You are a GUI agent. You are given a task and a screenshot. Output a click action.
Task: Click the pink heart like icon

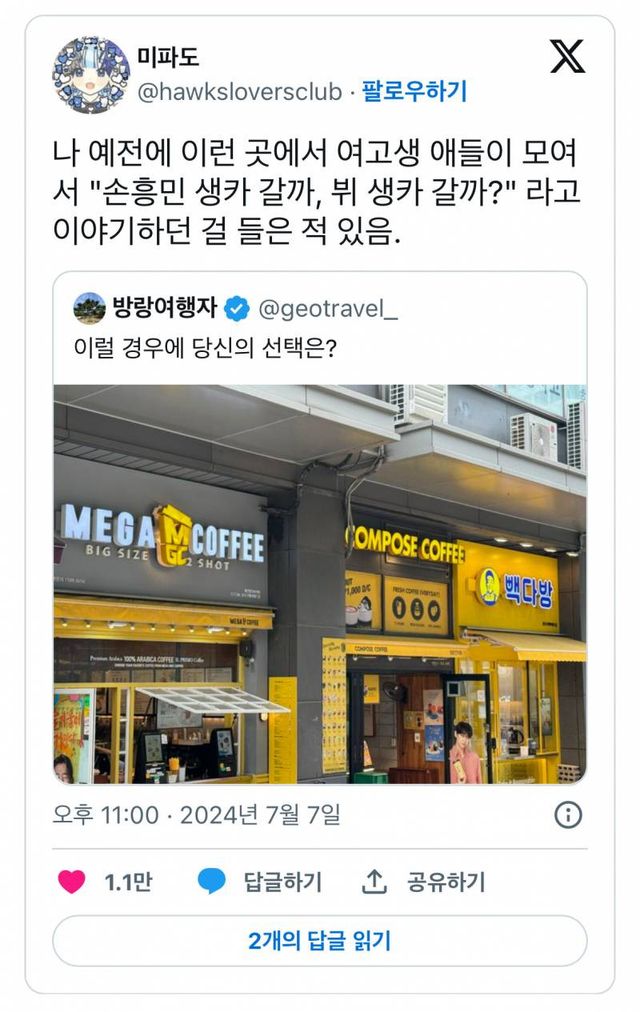(x=72, y=881)
